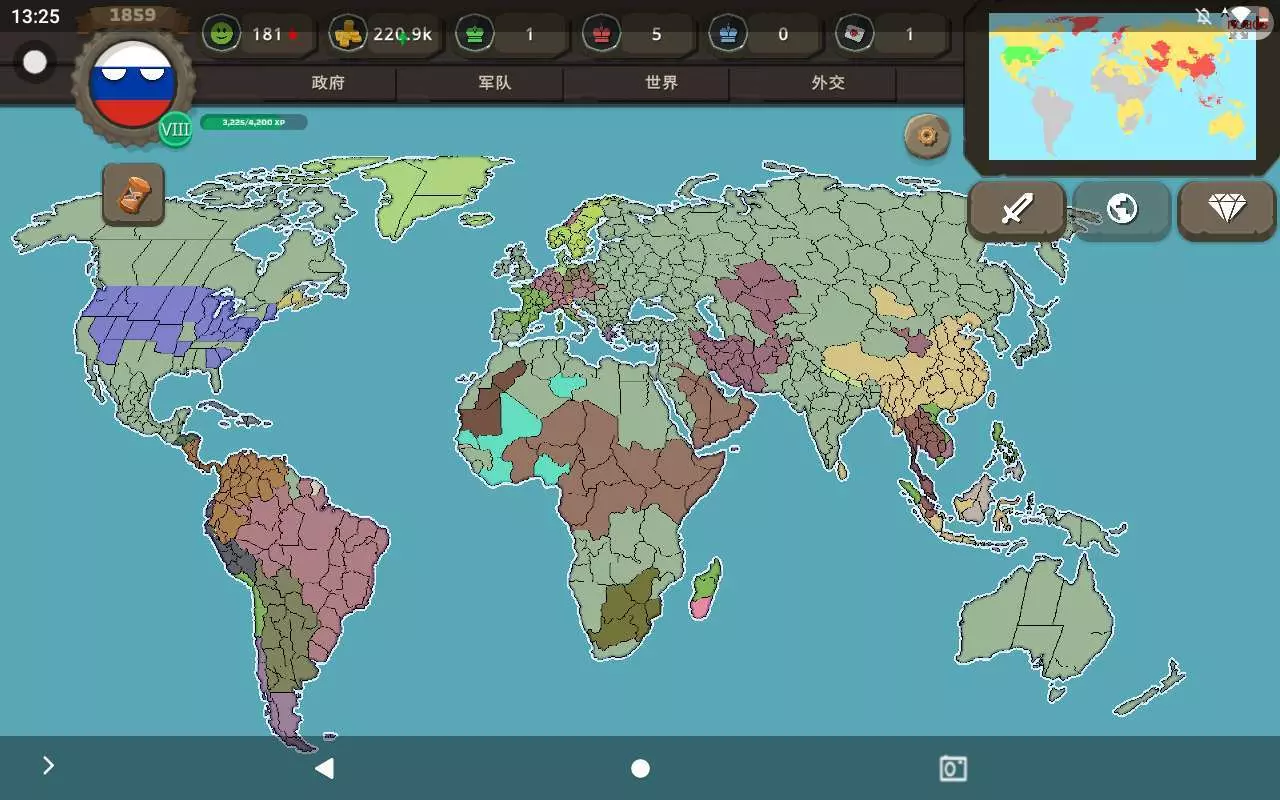Click the world minimap thumbnail
1280x800 pixels.
(1122, 86)
